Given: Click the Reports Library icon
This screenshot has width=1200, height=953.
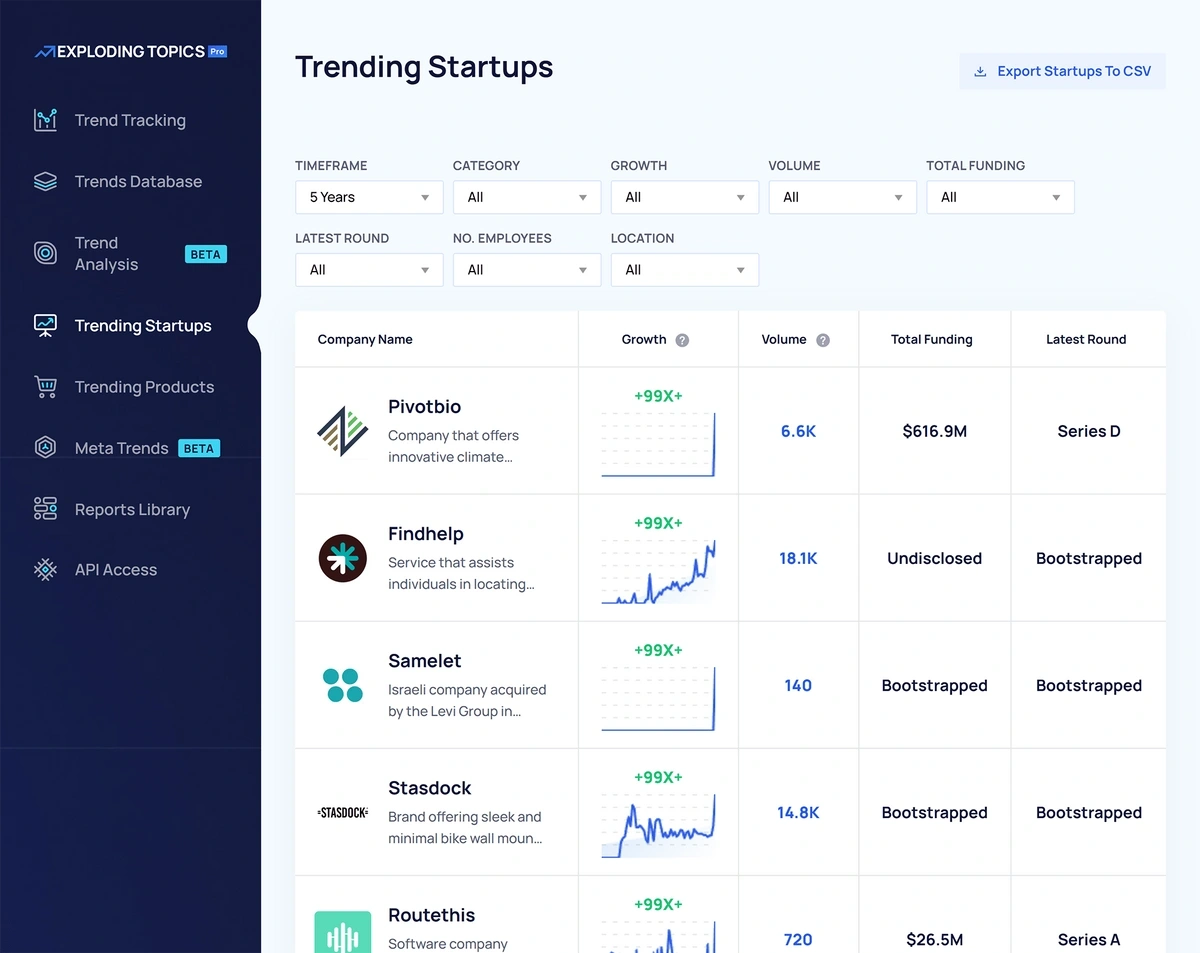Looking at the screenshot, I should point(45,509).
